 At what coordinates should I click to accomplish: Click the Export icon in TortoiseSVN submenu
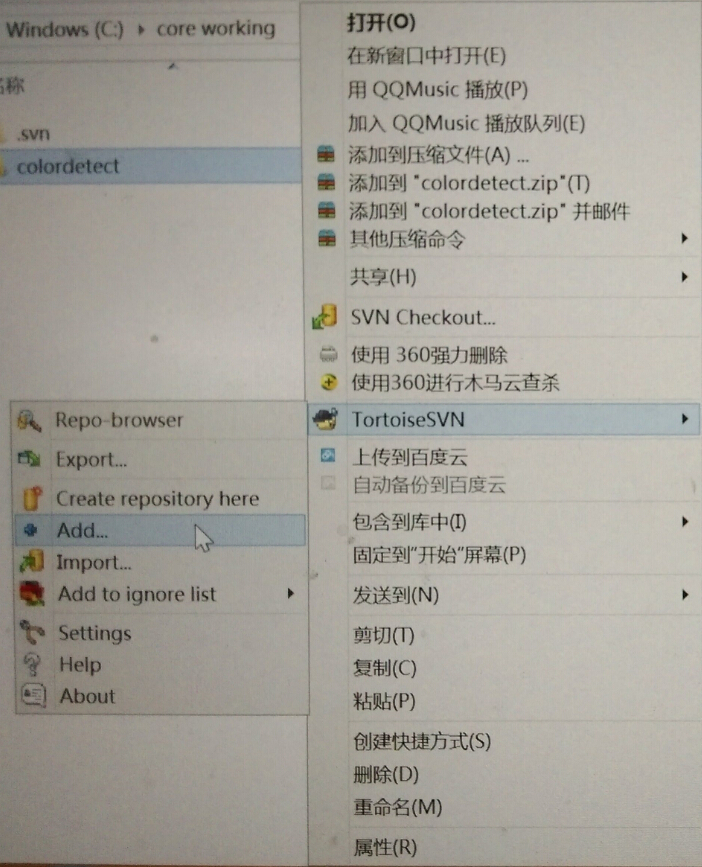29,459
